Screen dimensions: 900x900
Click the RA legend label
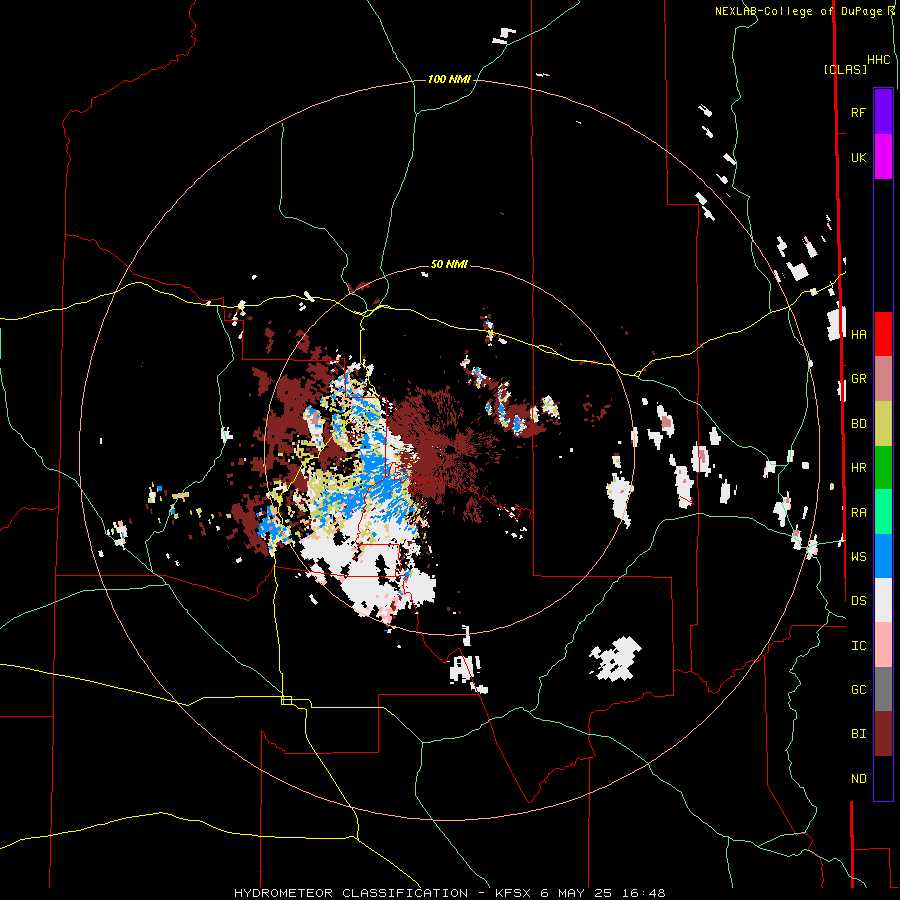[858, 512]
